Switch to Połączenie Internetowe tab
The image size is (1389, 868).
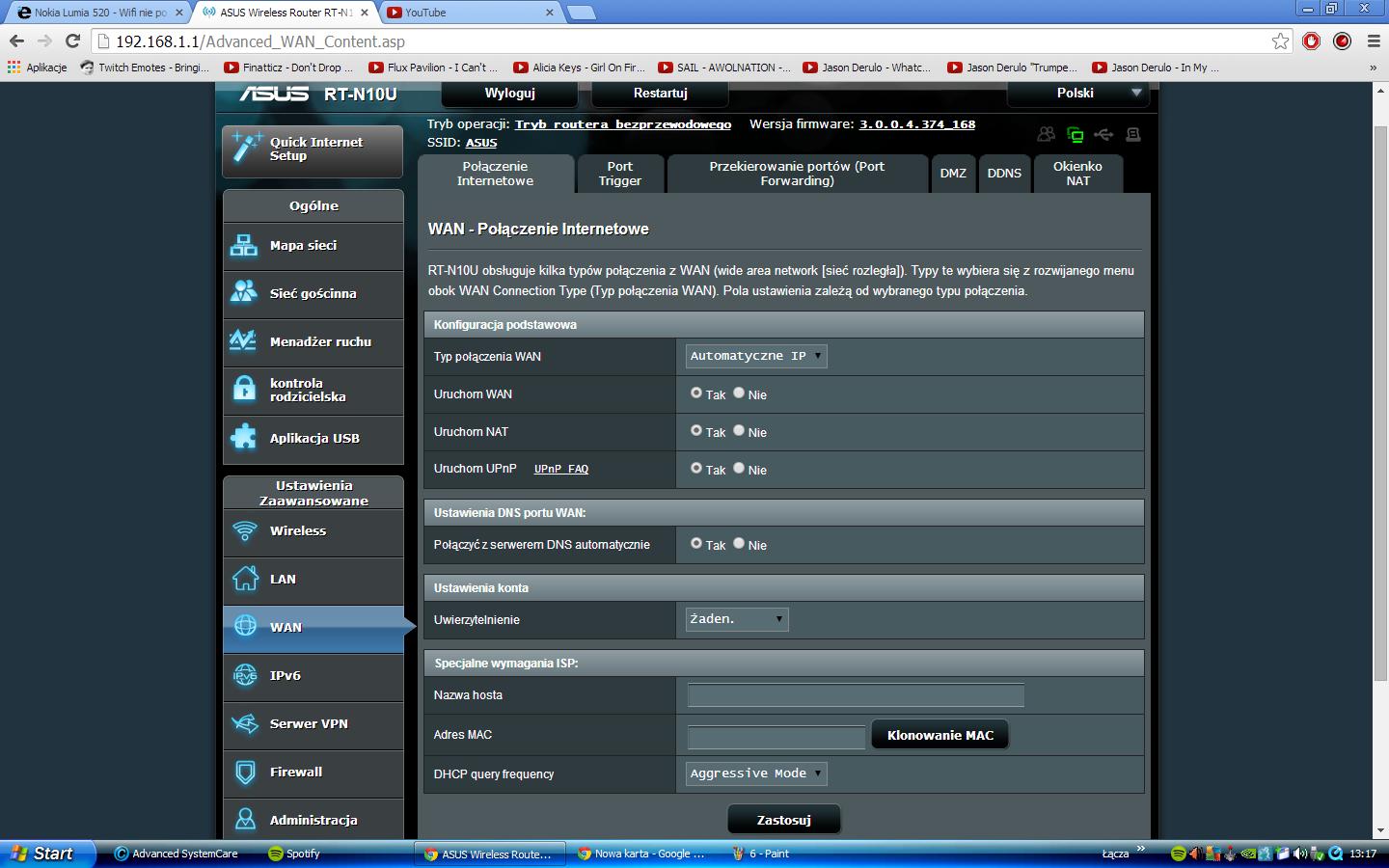(x=496, y=174)
